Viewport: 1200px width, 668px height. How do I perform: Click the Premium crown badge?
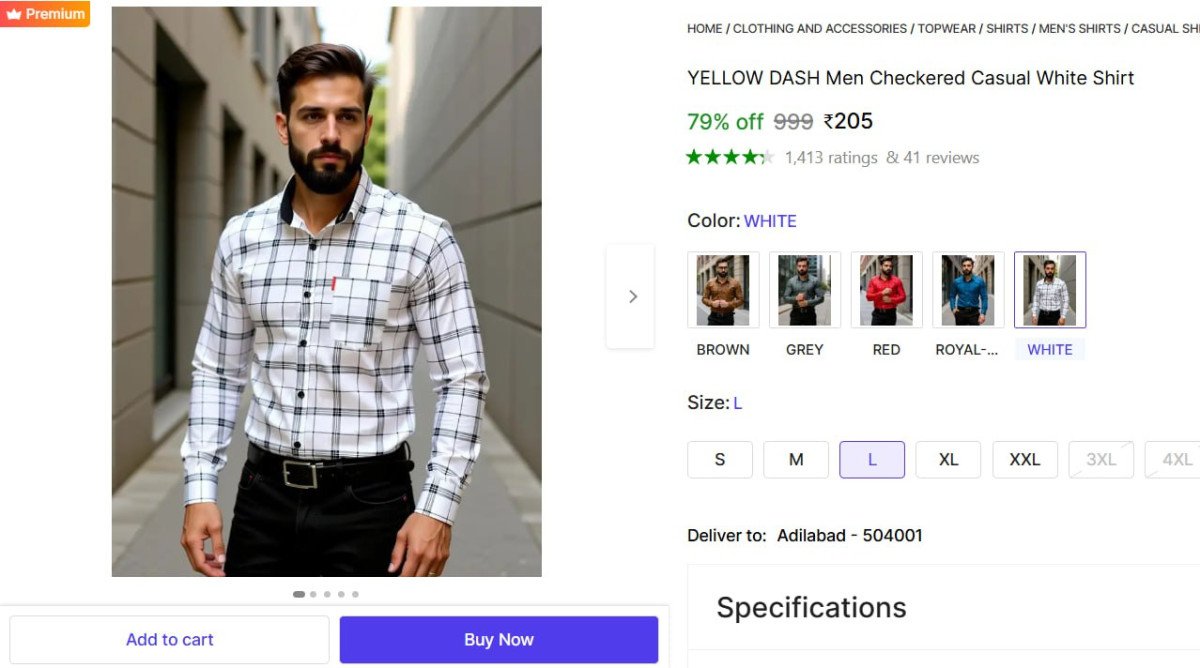45,14
